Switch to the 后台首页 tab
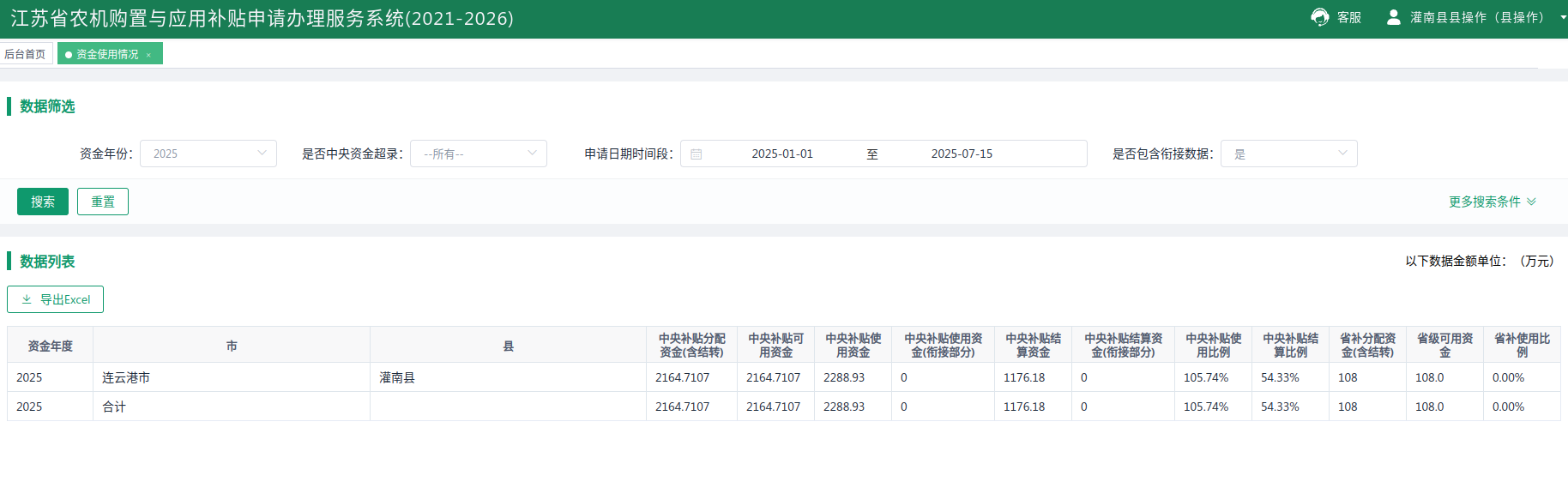 coord(25,54)
